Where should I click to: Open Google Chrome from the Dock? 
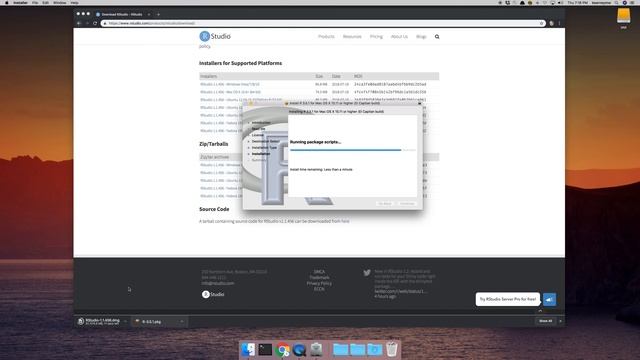click(x=282, y=350)
